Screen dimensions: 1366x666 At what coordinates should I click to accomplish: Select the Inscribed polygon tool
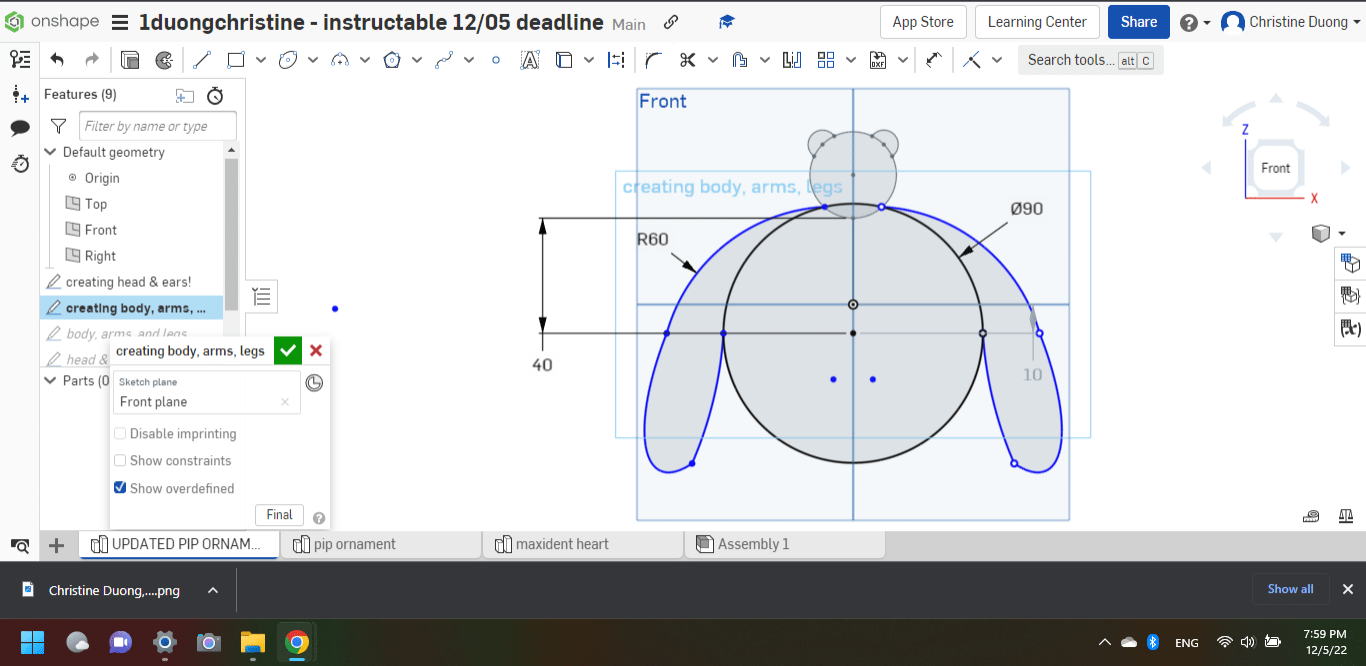(392, 60)
